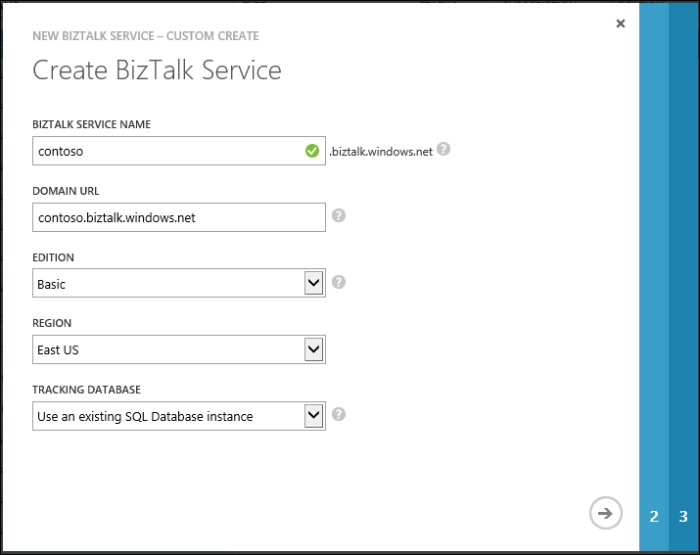
Task: Click the EDITION label
Action: (53, 258)
